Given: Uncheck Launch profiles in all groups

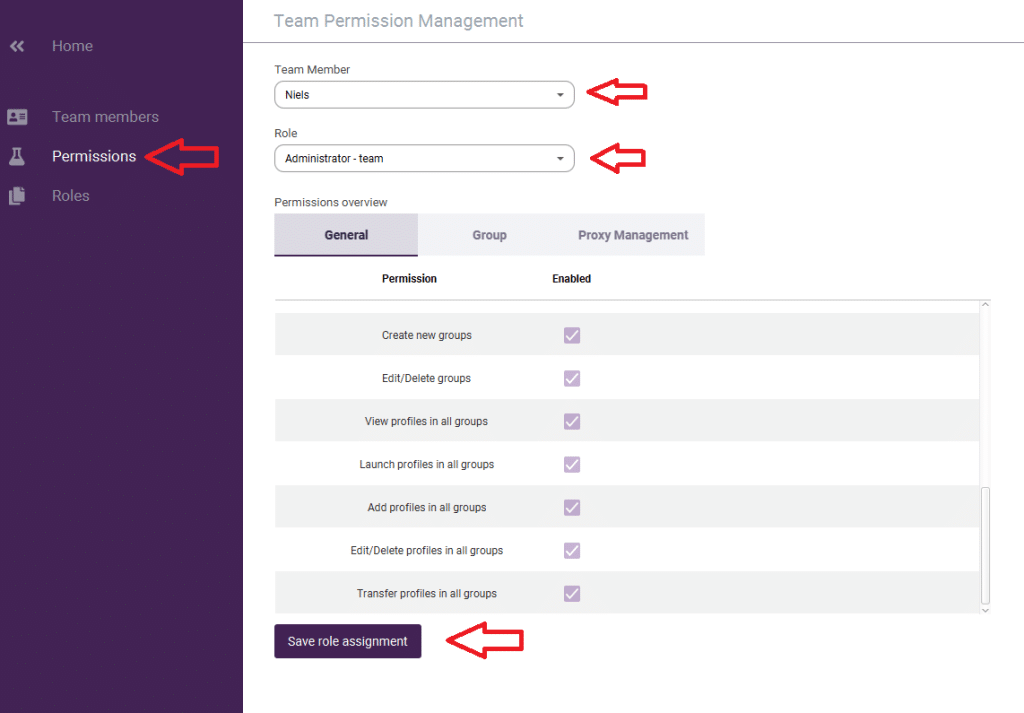Looking at the screenshot, I should 571,464.
